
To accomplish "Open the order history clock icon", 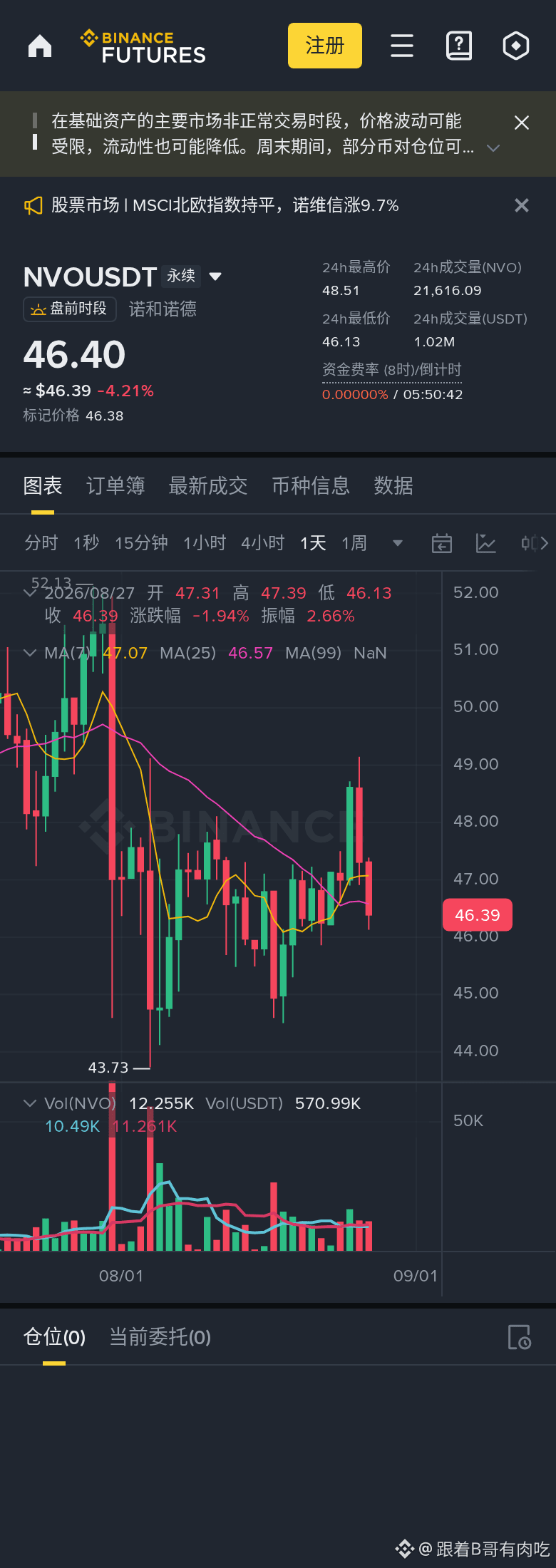I will tap(519, 1337).
